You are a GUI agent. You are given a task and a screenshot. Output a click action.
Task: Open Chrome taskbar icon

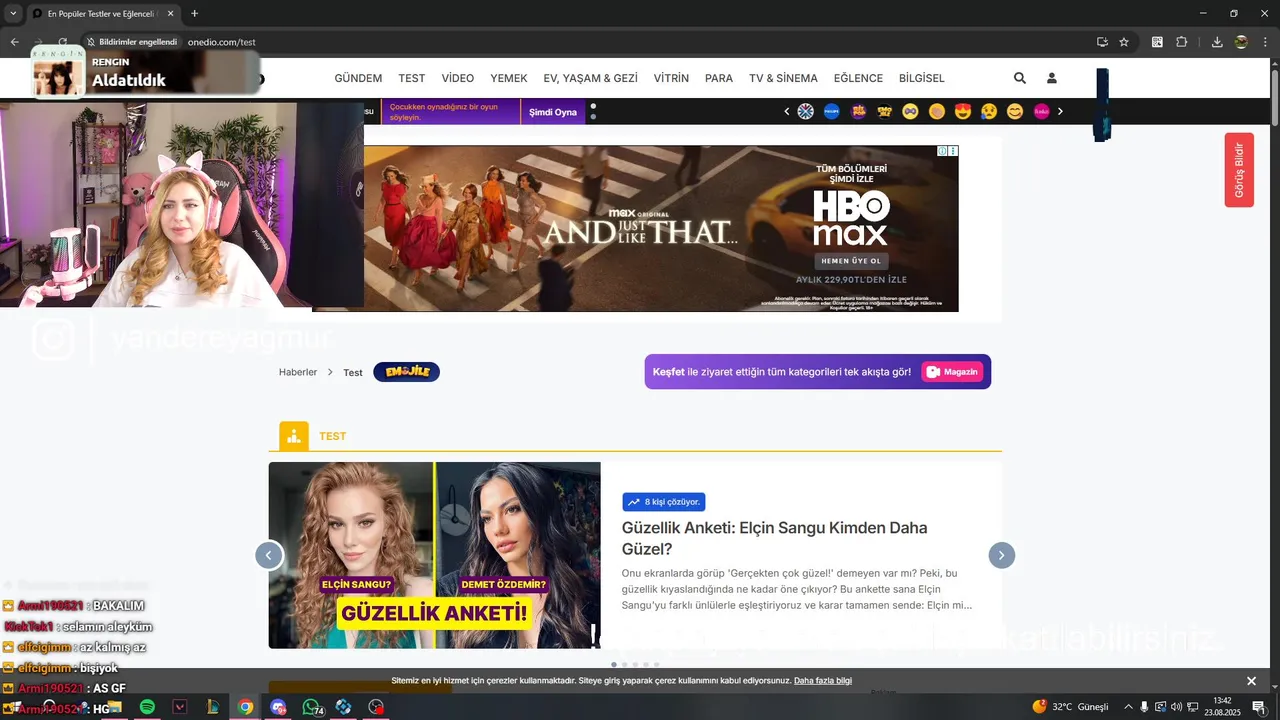tap(245, 707)
